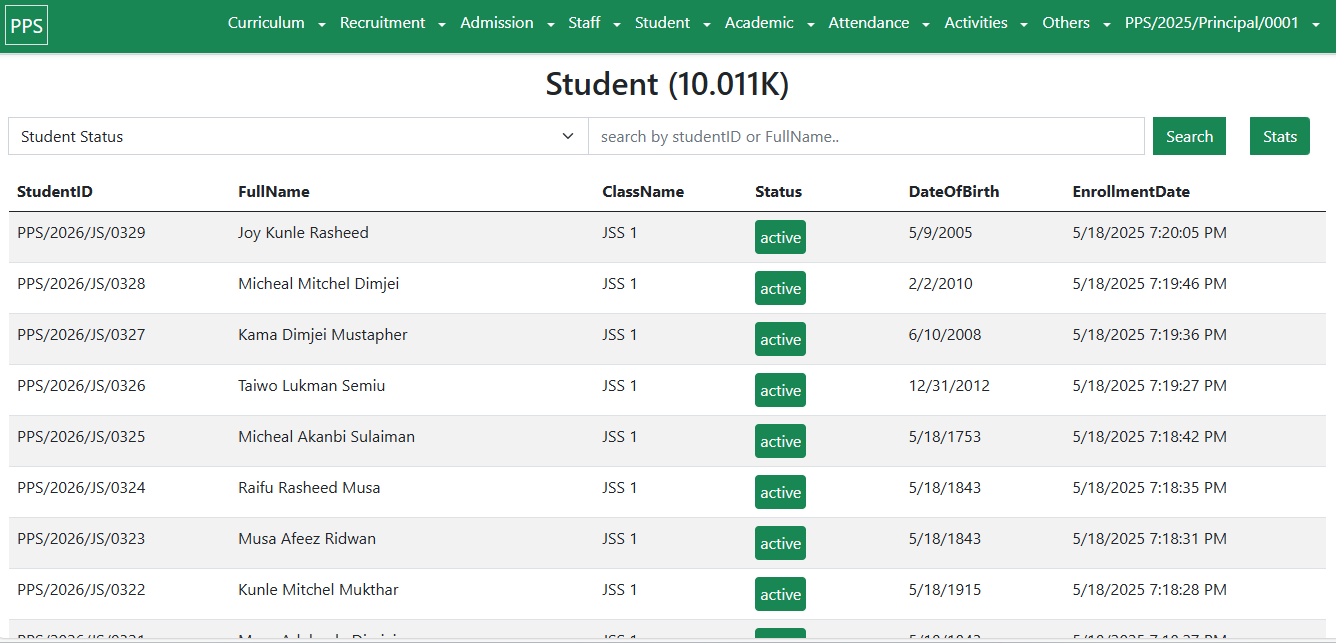Click the EnrollmentDate column header

point(1131,192)
